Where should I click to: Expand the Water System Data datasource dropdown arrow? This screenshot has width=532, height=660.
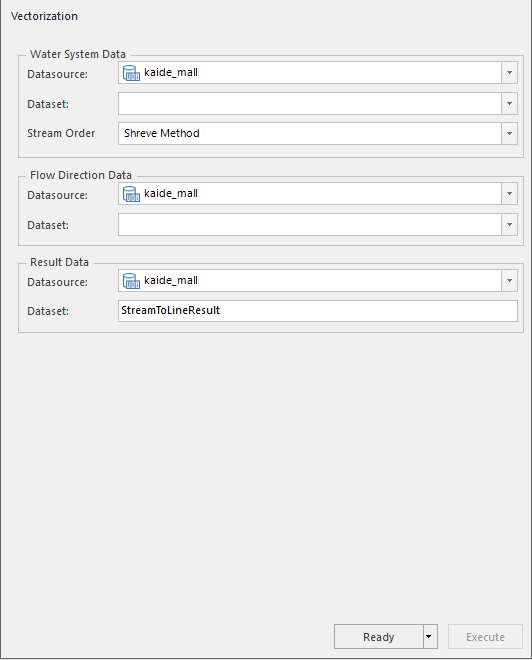pos(509,72)
